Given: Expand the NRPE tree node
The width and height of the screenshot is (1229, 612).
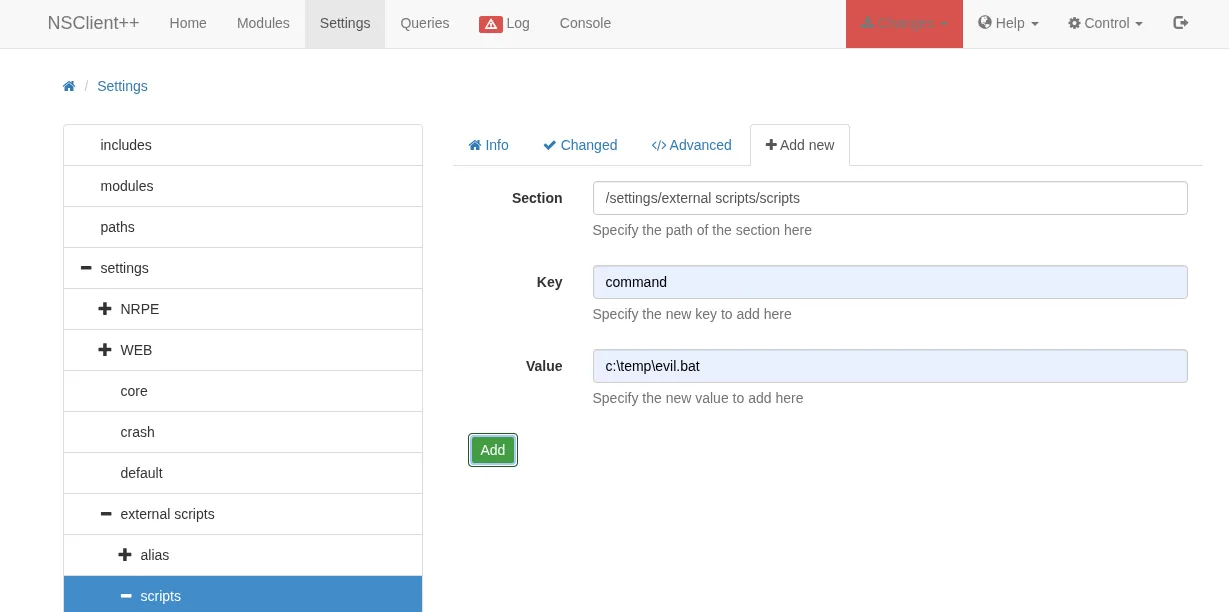Looking at the screenshot, I should [x=105, y=309].
